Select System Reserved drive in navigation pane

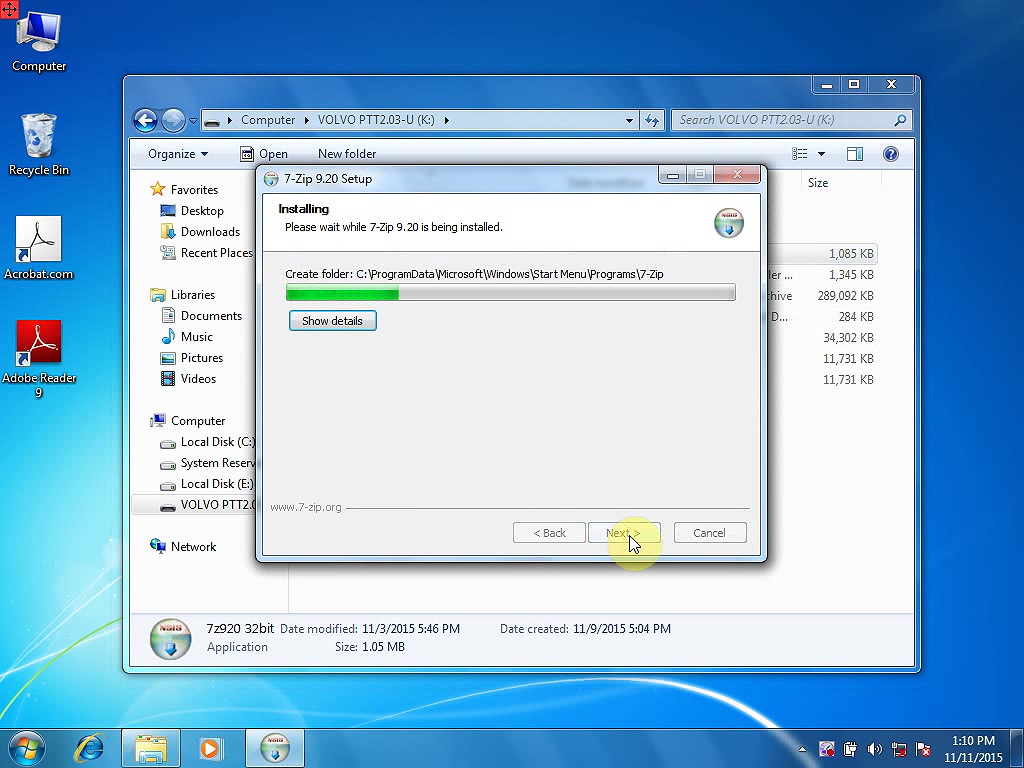coord(207,463)
